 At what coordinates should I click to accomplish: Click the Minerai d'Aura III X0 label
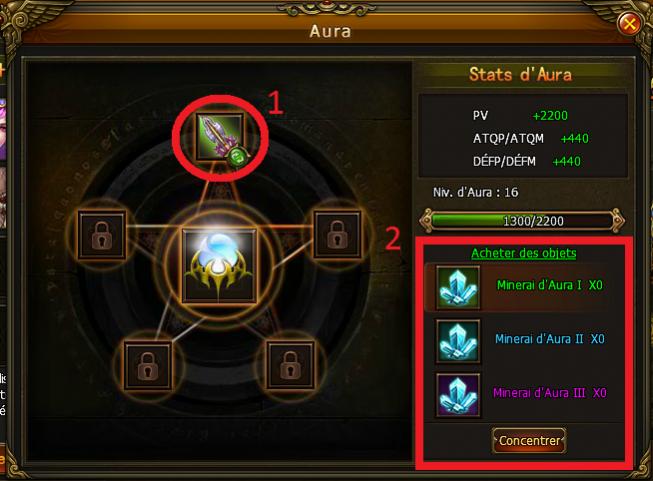tap(550, 393)
